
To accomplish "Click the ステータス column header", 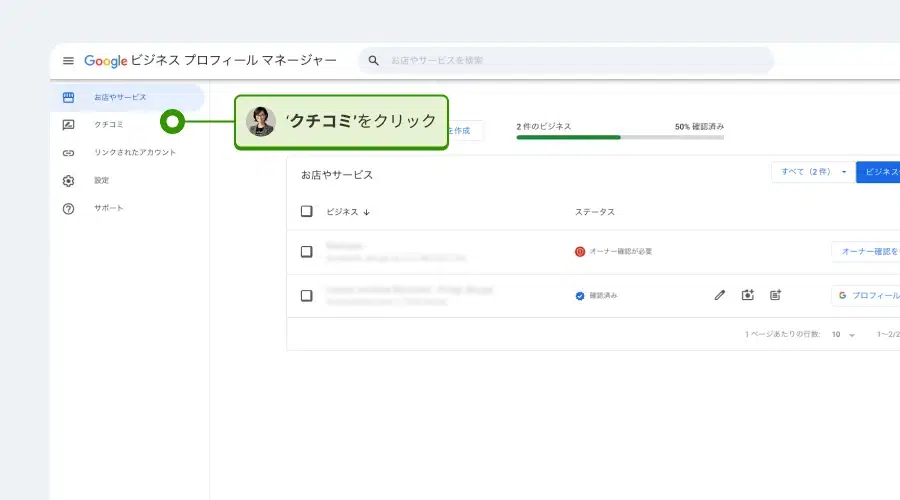I will [595, 212].
